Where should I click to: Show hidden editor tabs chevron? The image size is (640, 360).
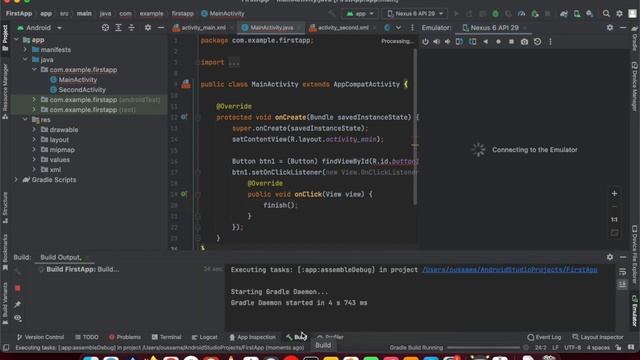point(398,28)
